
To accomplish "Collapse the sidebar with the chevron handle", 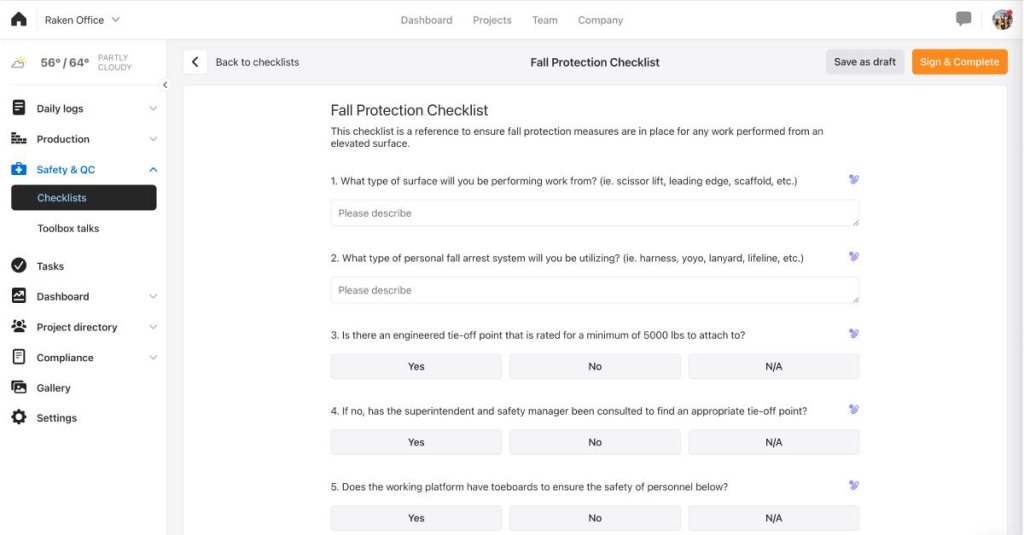I will 166,85.
